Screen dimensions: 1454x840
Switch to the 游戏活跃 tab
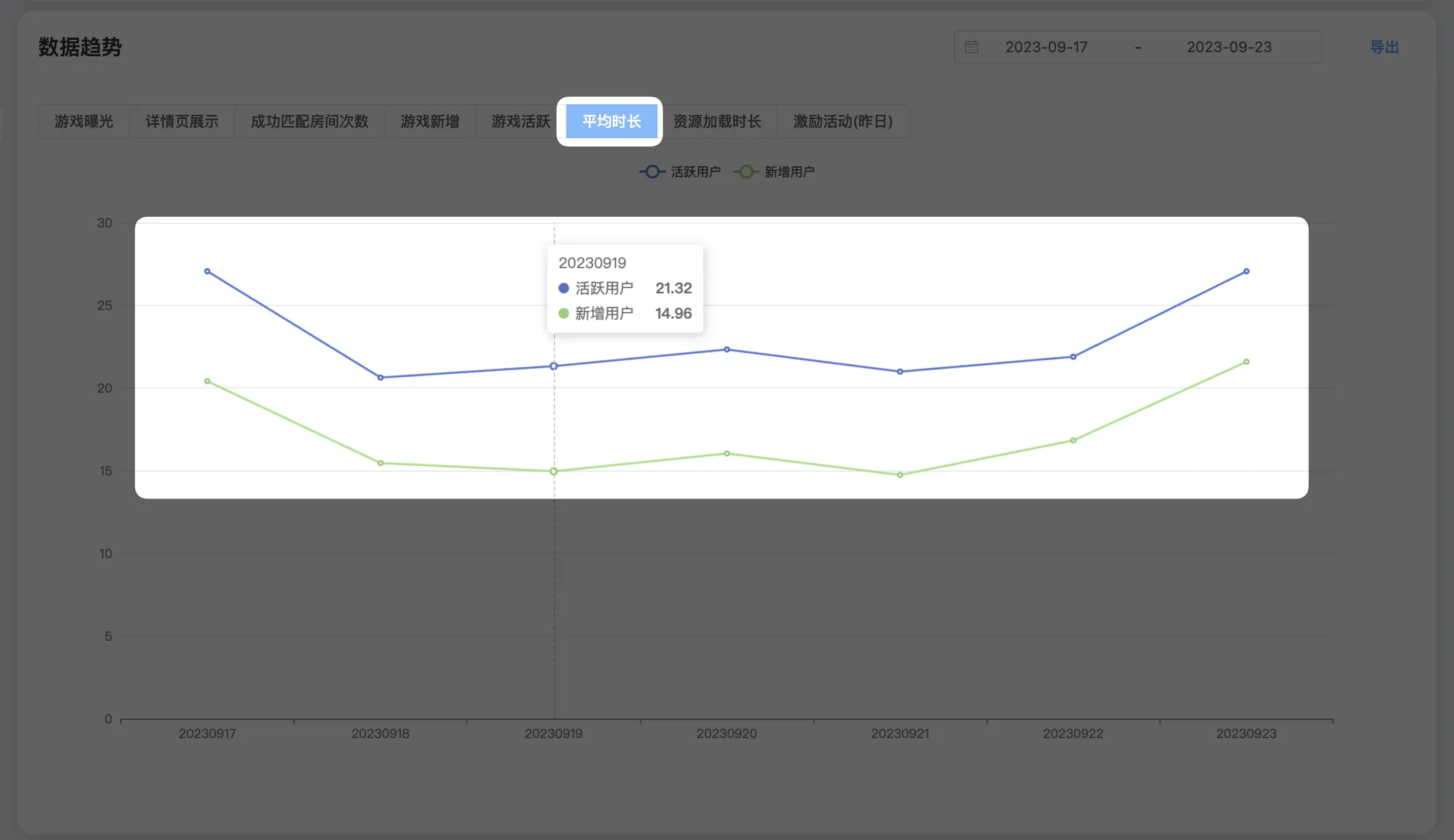[520, 121]
